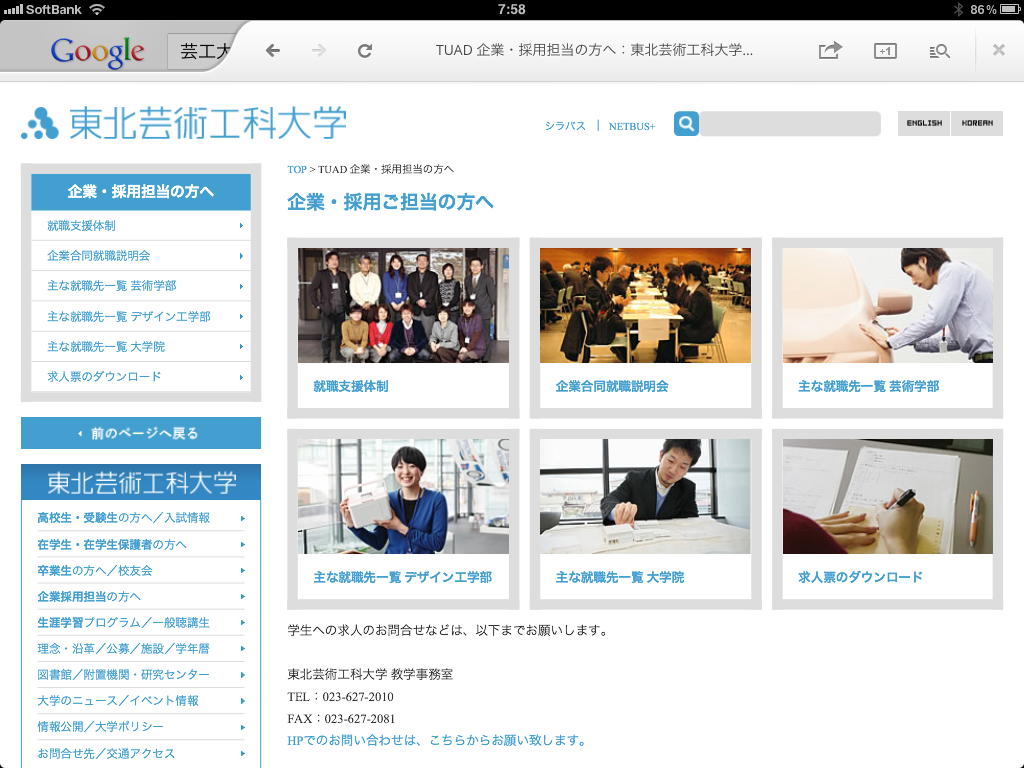The image size is (1024, 768).
Task: Click card caption 求人票のダウンロード
Action: [x=860, y=577]
